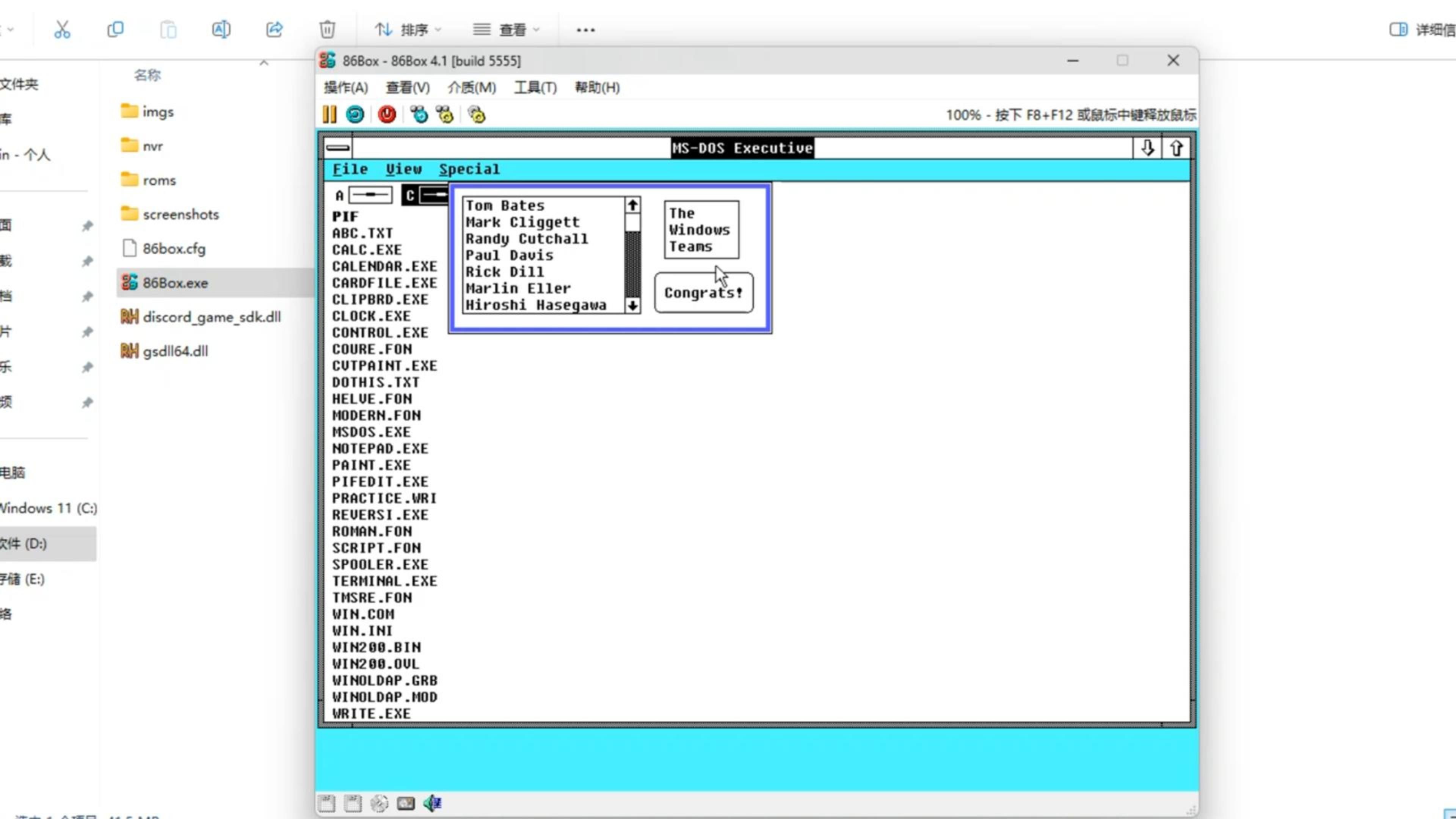The width and height of the screenshot is (1456, 819).
Task: Click the Cut icon in Explorer toolbar
Action: pyautogui.click(x=62, y=30)
